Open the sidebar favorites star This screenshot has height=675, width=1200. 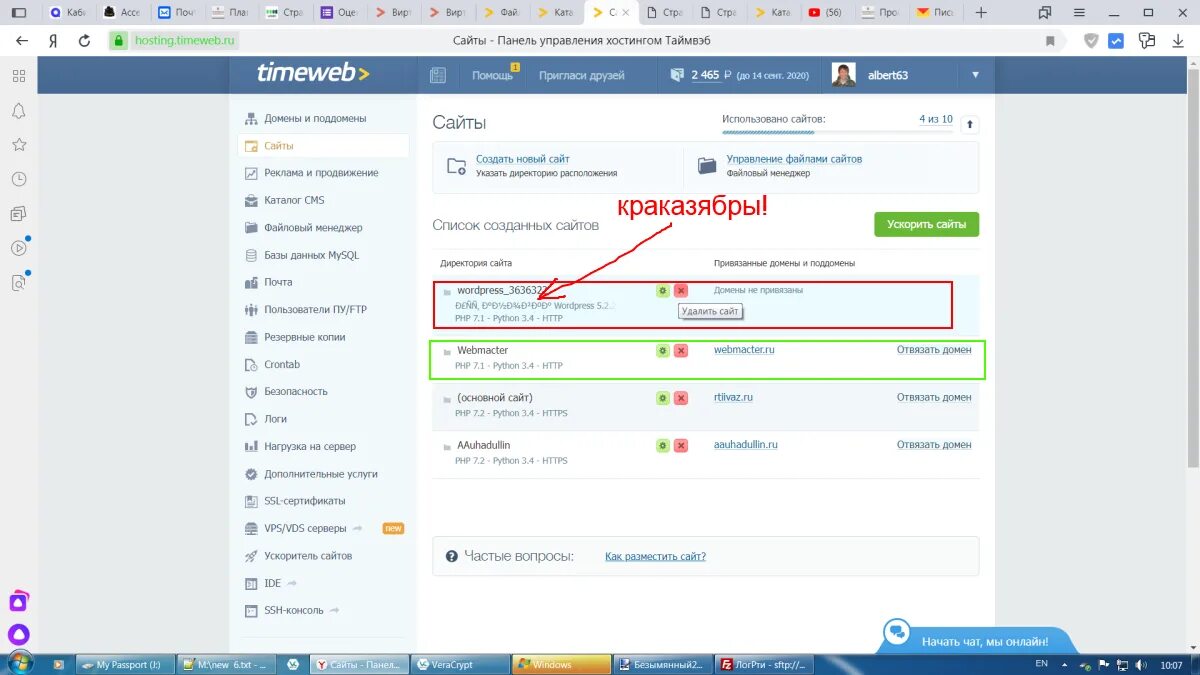[19, 145]
